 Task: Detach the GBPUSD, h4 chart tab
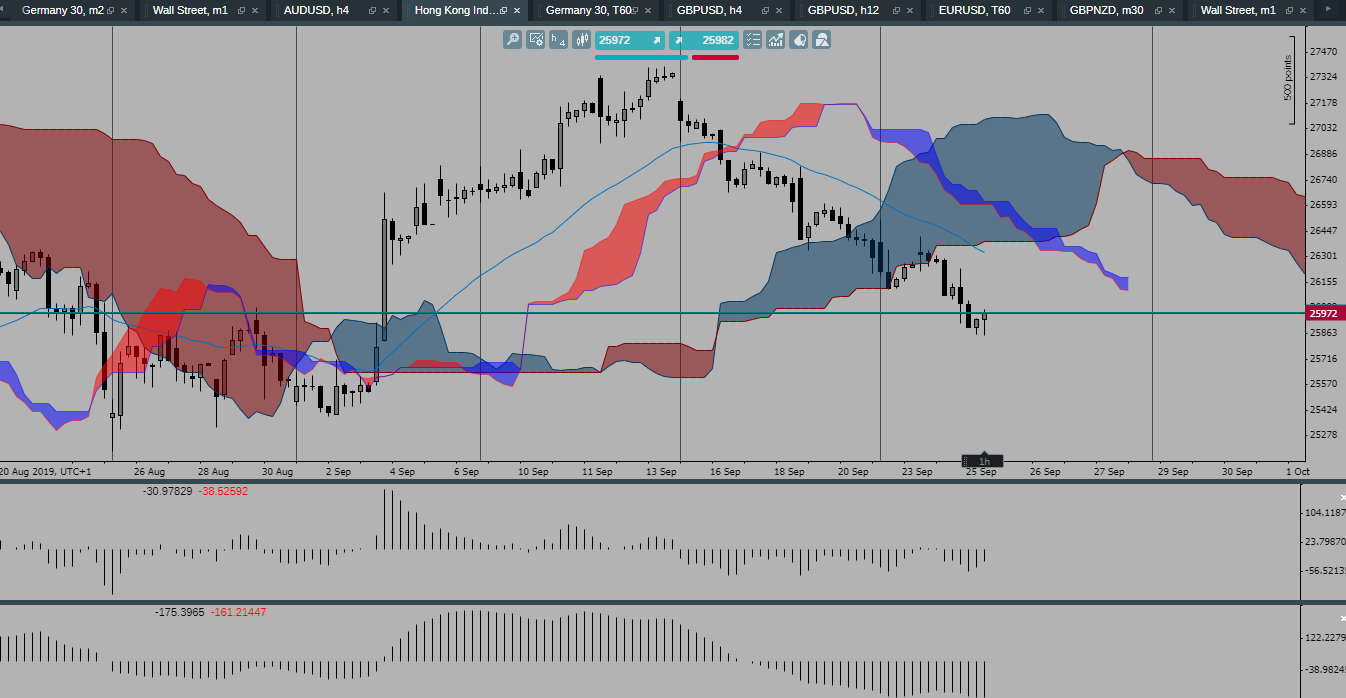click(x=766, y=10)
